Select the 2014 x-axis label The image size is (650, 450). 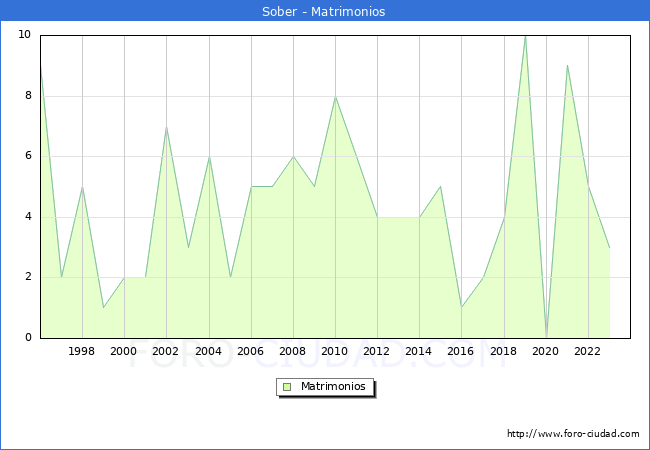coord(419,351)
